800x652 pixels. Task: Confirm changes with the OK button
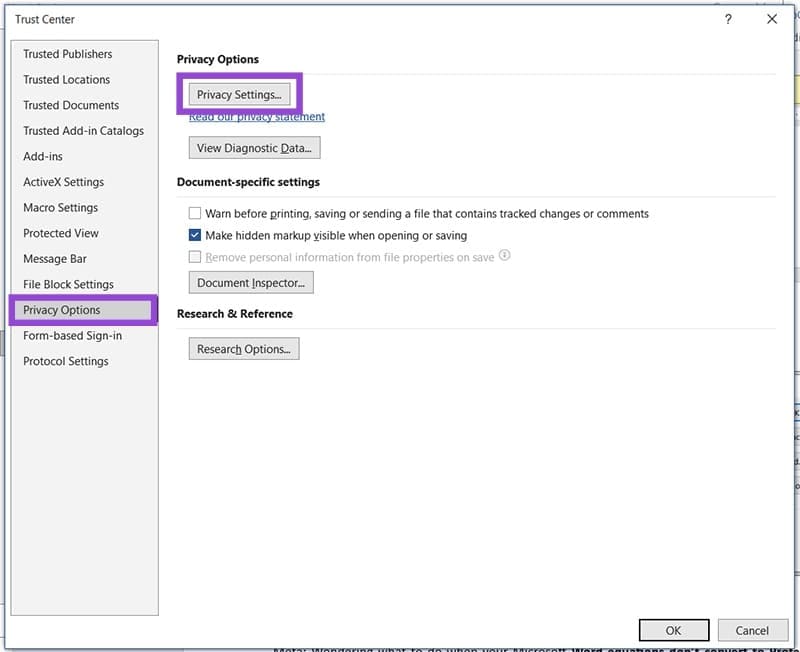(673, 630)
